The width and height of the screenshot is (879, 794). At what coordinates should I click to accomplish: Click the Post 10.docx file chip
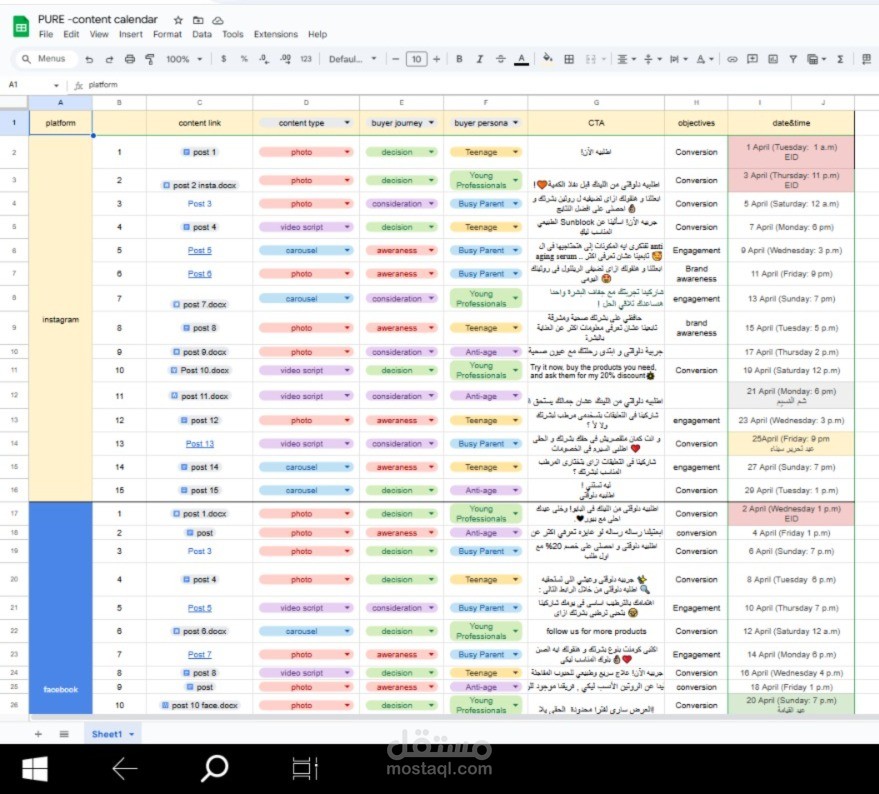tap(200, 370)
